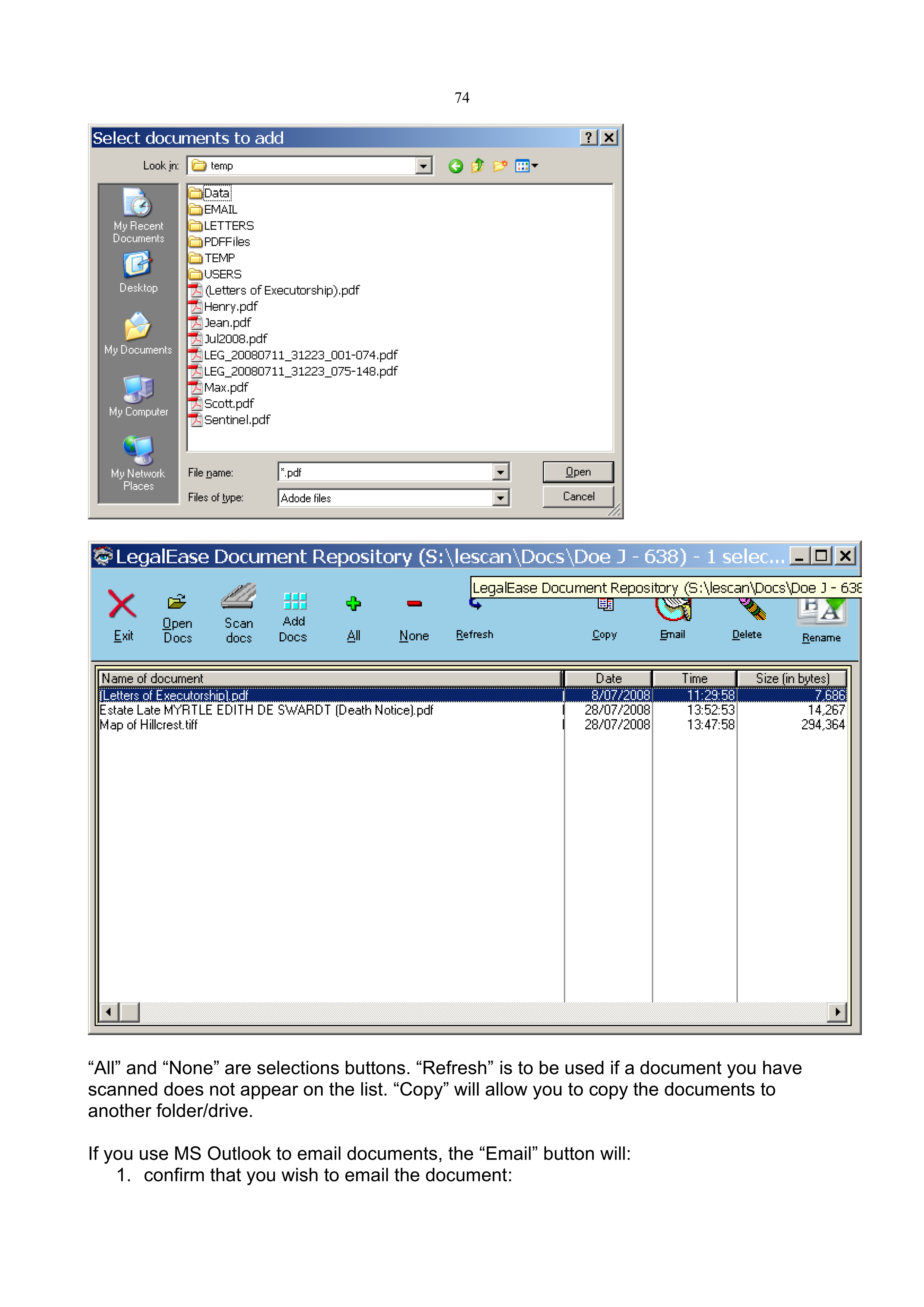Click the Delete toolbar icon

(x=752, y=609)
